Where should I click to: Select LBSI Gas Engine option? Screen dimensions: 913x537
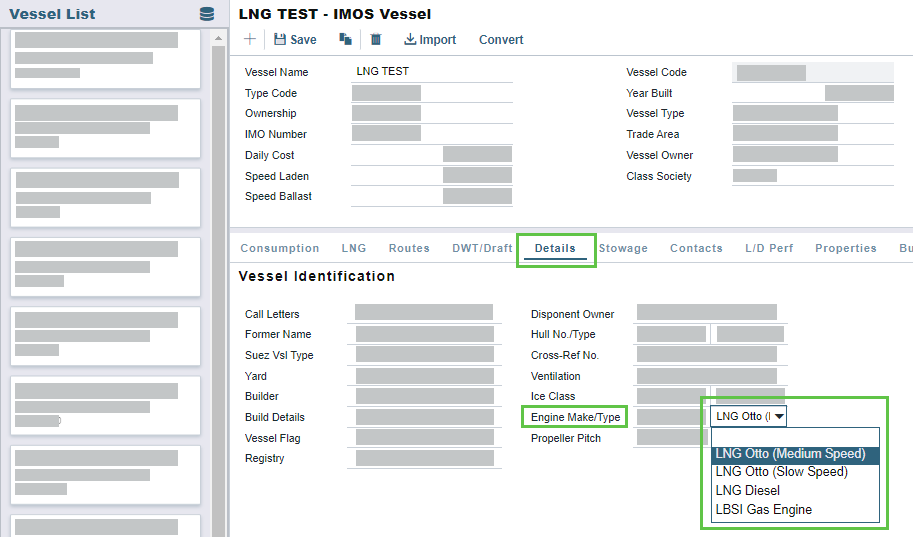tap(763, 510)
